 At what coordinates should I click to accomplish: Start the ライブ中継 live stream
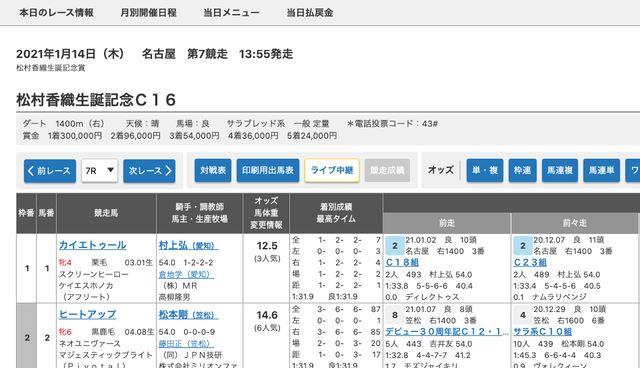[332, 170]
